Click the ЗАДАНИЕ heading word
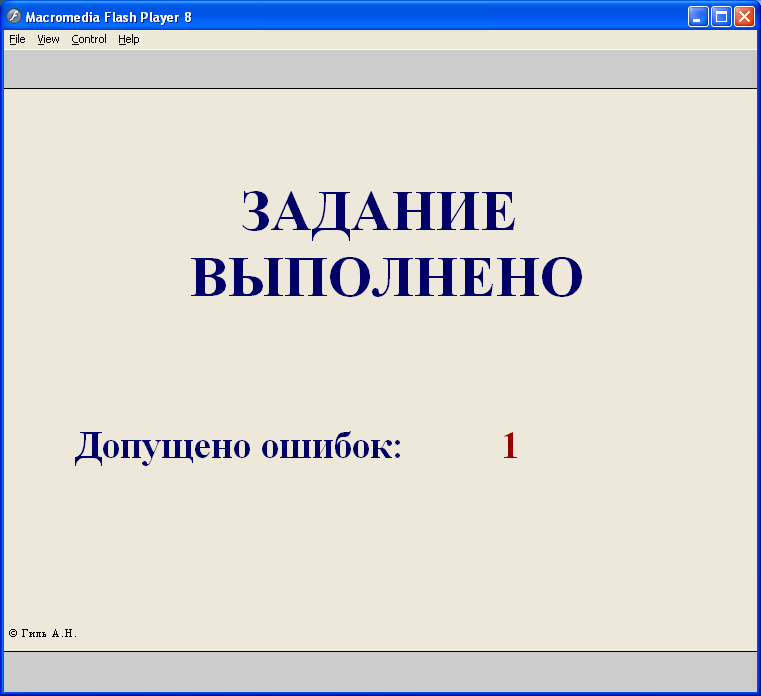This screenshot has width=761, height=696. click(379, 213)
